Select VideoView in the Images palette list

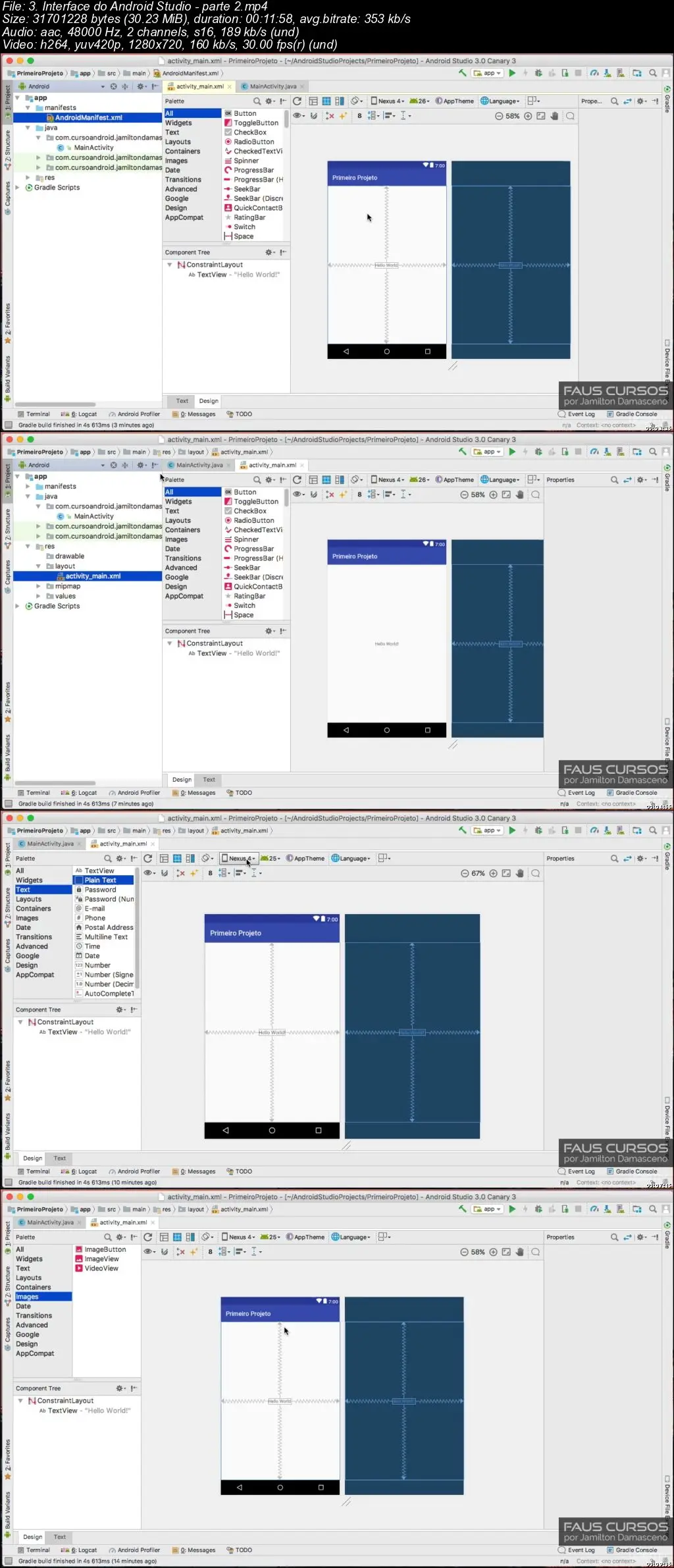point(97,1268)
